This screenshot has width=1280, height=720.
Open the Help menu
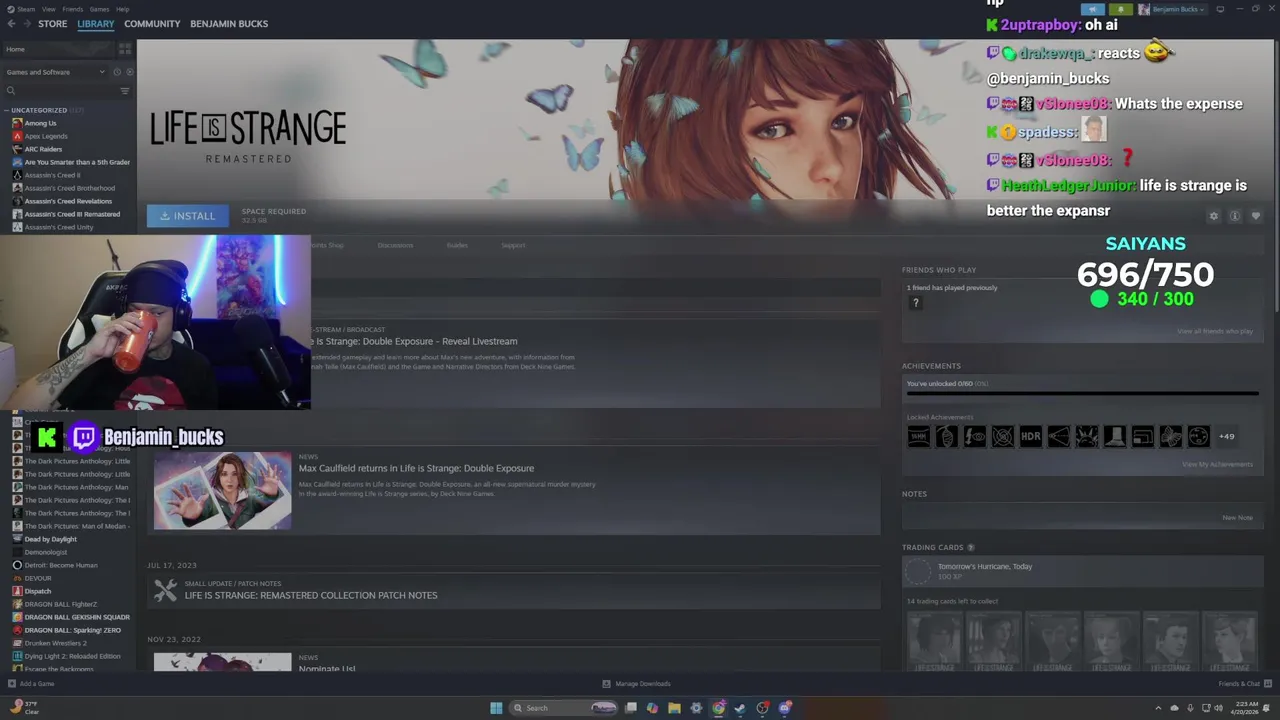[122, 9]
